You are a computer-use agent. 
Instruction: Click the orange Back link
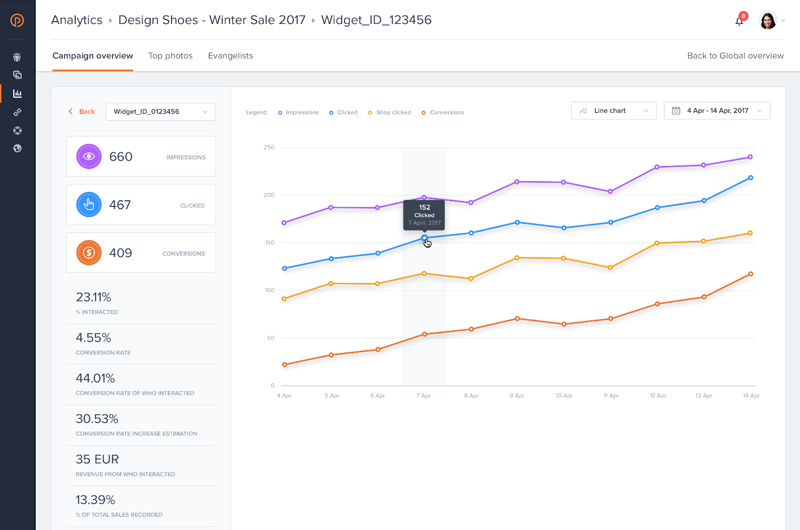[82, 112]
